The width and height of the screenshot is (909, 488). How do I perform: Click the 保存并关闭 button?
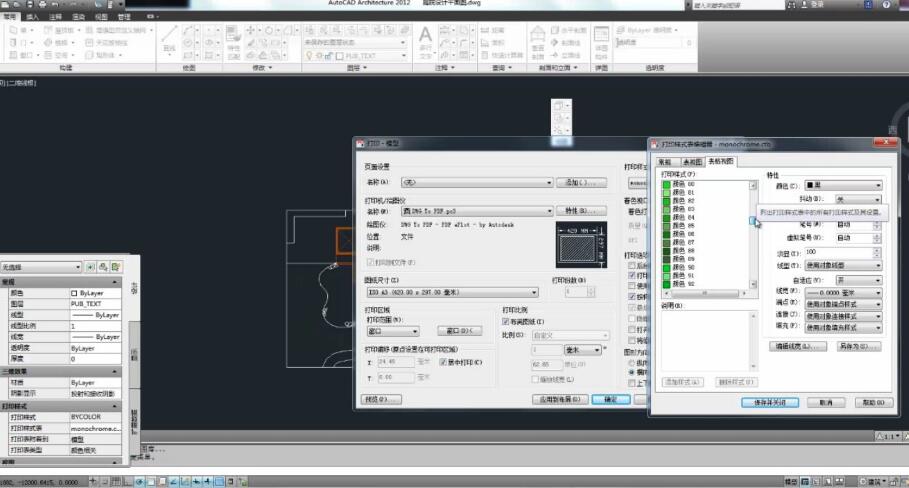(769, 402)
